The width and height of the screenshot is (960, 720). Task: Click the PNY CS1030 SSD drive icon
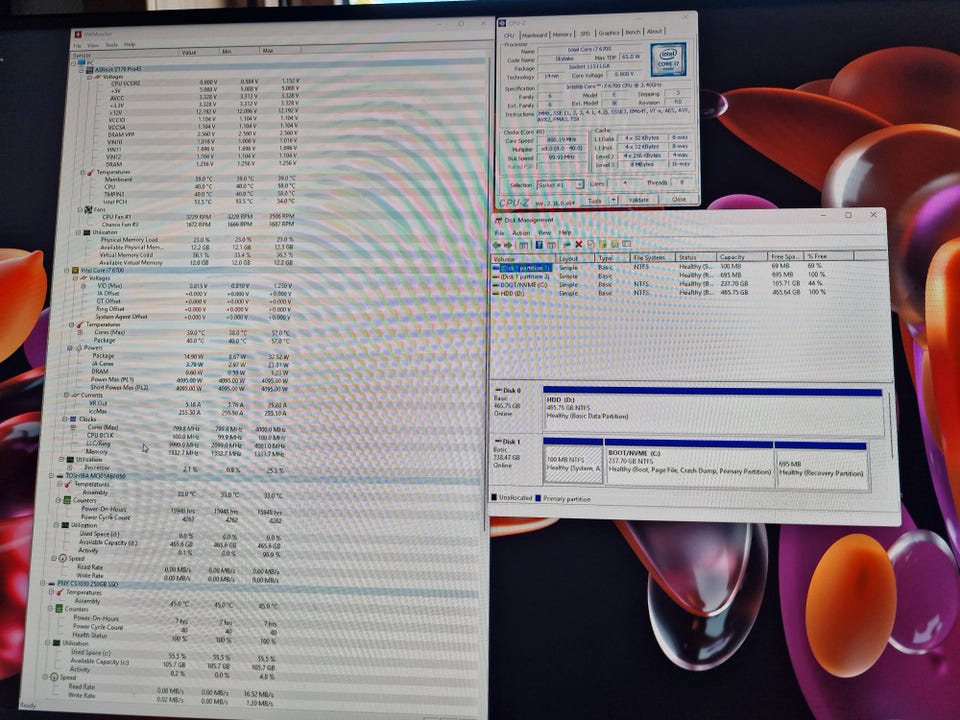[51, 584]
